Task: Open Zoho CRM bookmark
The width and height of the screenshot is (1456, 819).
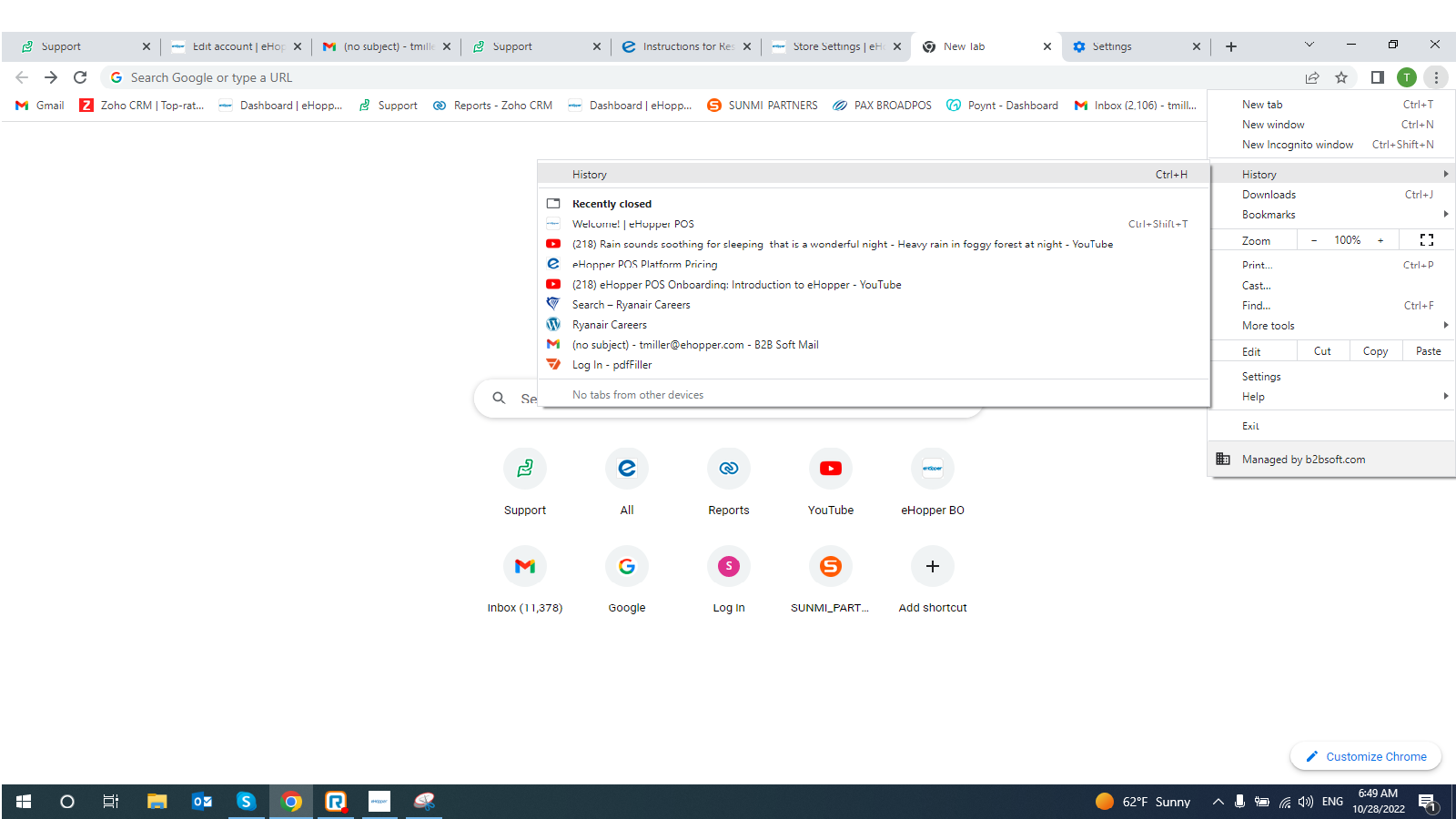Action: (142, 106)
